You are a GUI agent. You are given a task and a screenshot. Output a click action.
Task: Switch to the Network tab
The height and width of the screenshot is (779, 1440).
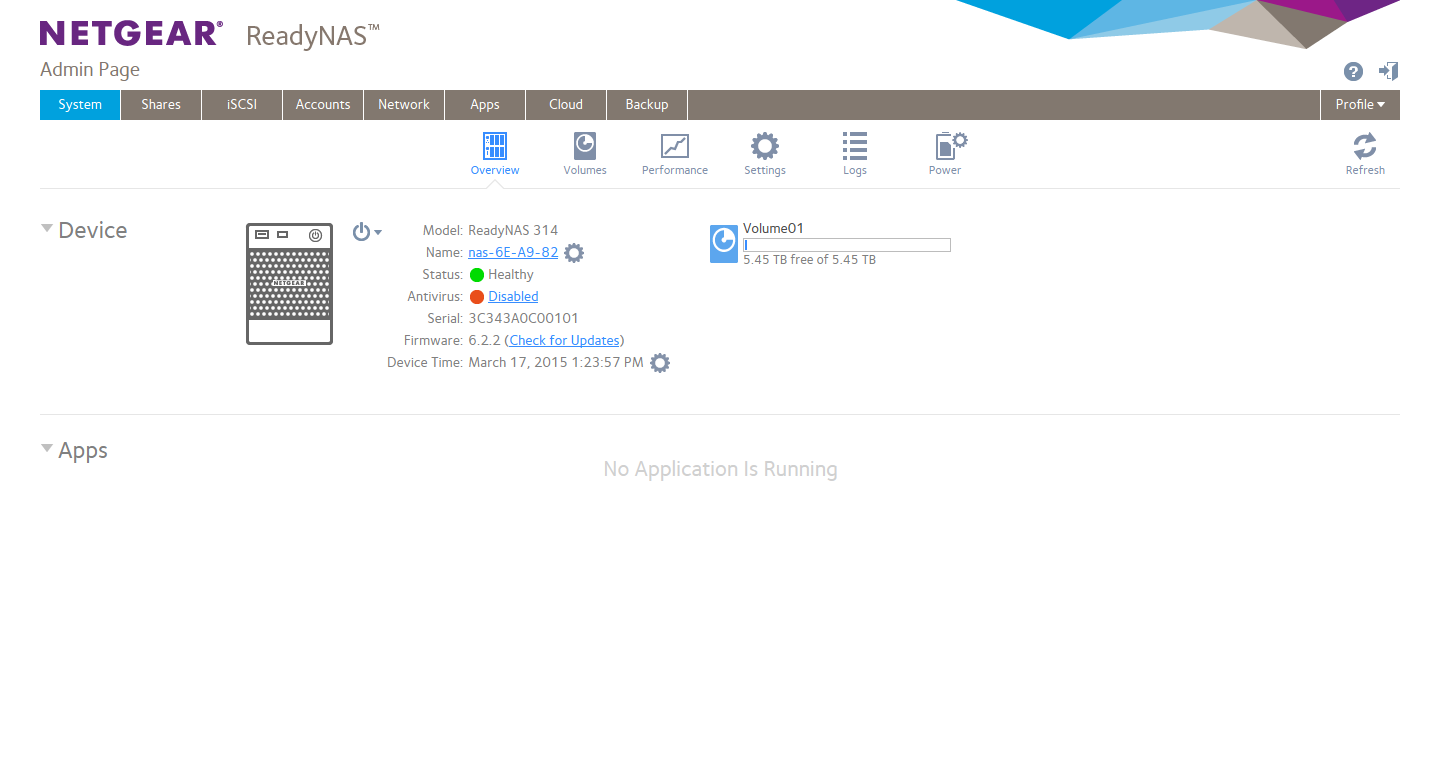(404, 105)
